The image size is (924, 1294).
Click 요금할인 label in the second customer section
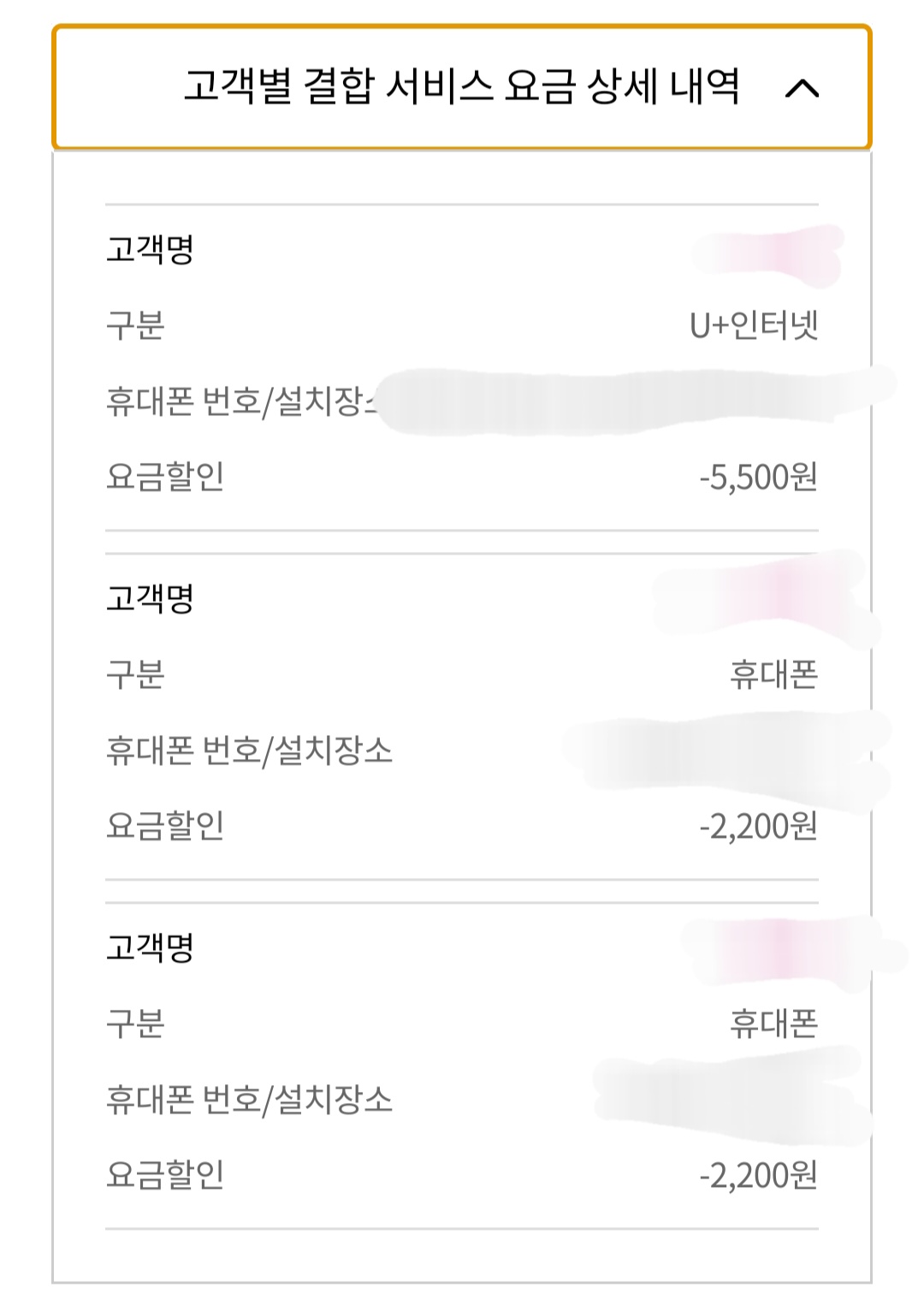tap(165, 826)
